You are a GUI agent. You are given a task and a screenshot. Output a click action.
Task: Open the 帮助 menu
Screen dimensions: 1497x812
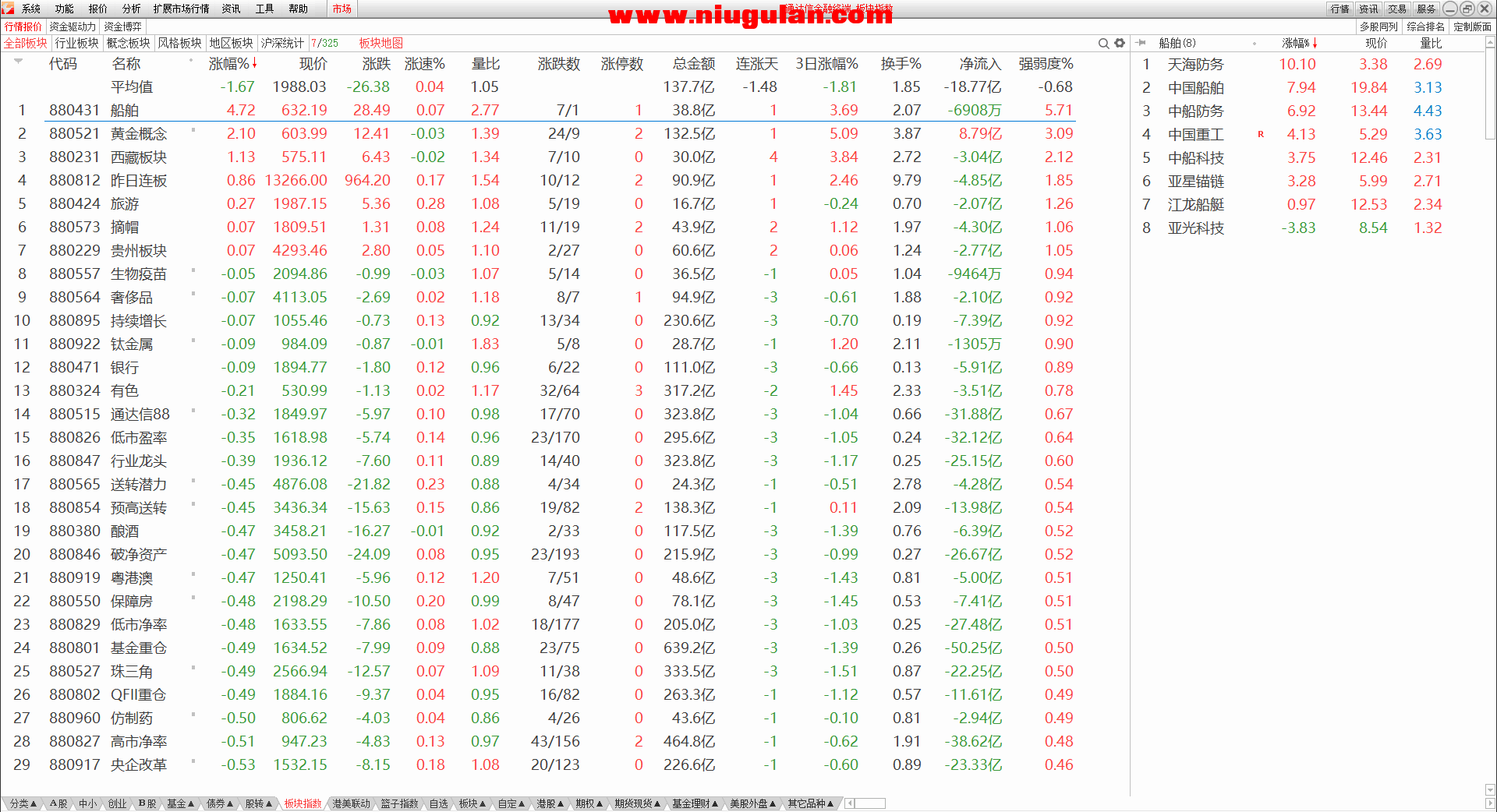point(299,9)
